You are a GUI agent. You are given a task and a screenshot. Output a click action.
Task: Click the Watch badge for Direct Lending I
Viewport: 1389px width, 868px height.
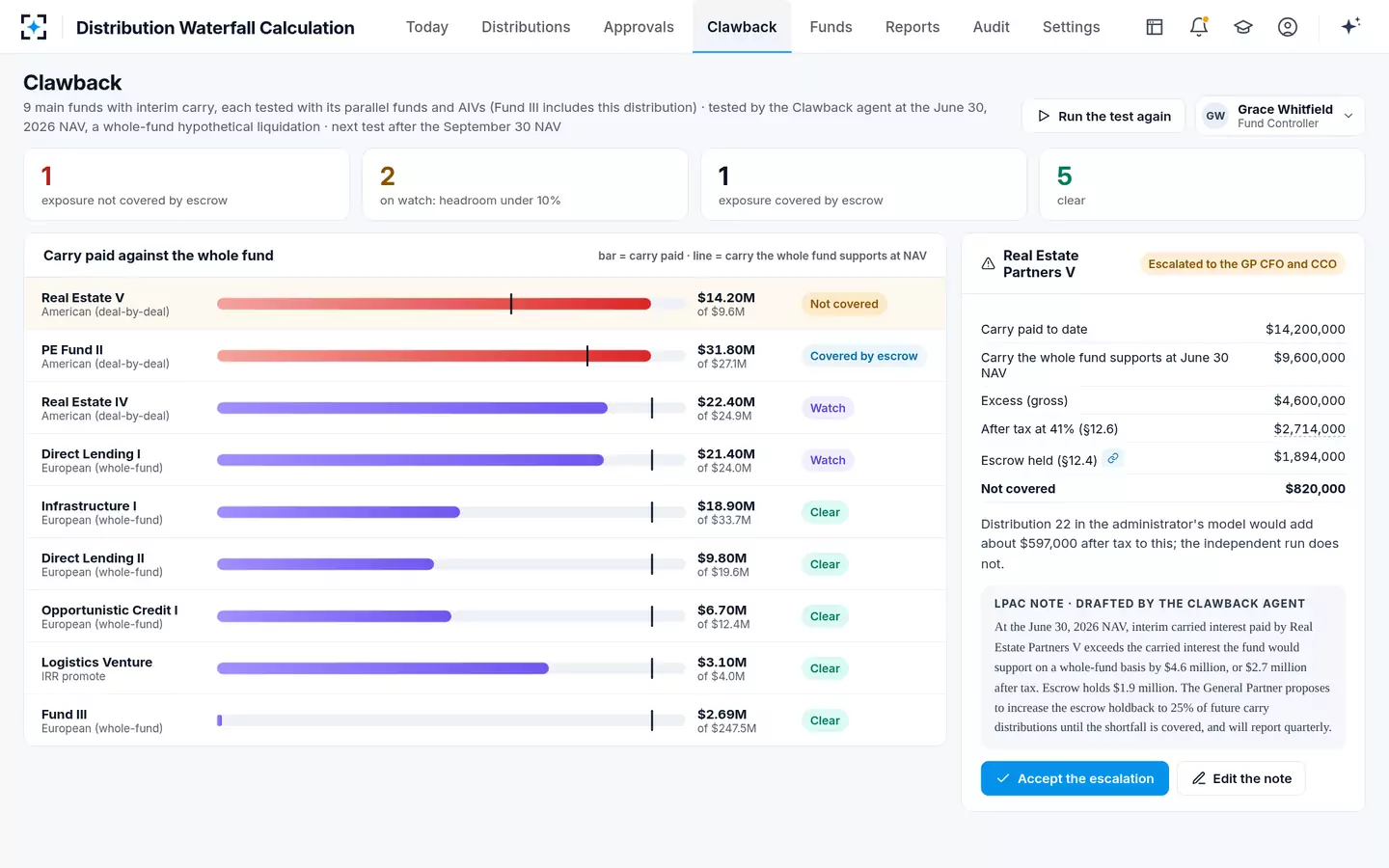(828, 460)
